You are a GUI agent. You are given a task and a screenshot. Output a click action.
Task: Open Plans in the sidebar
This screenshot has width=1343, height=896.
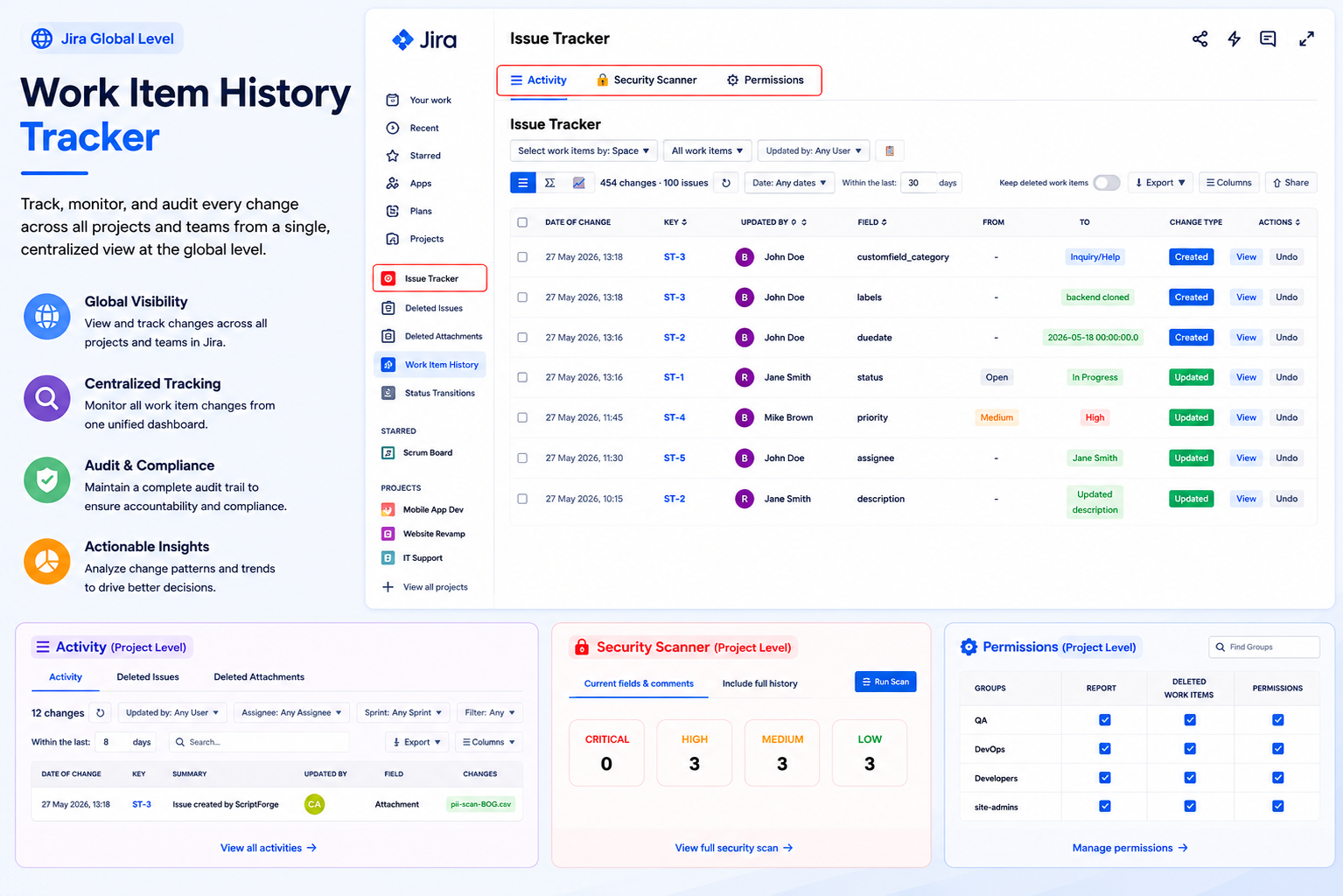click(420, 211)
